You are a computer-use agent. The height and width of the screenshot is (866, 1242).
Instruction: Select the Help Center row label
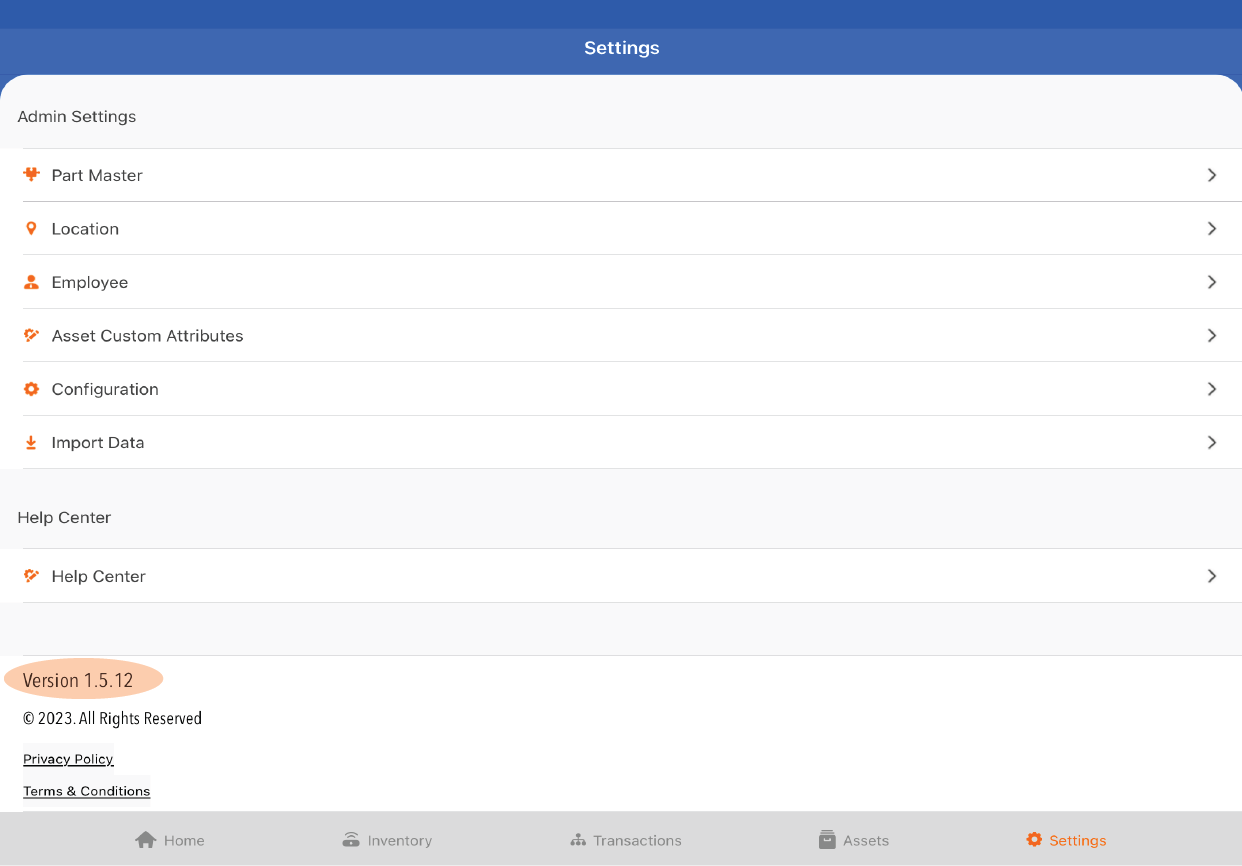click(x=99, y=577)
